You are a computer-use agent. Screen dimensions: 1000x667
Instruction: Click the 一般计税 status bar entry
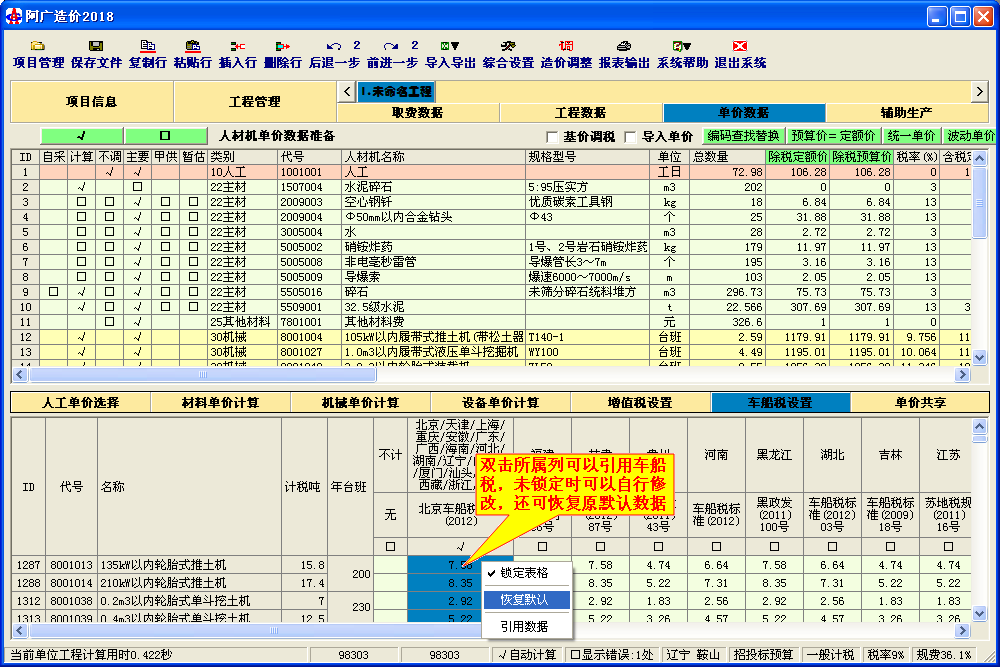coord(830,655)
